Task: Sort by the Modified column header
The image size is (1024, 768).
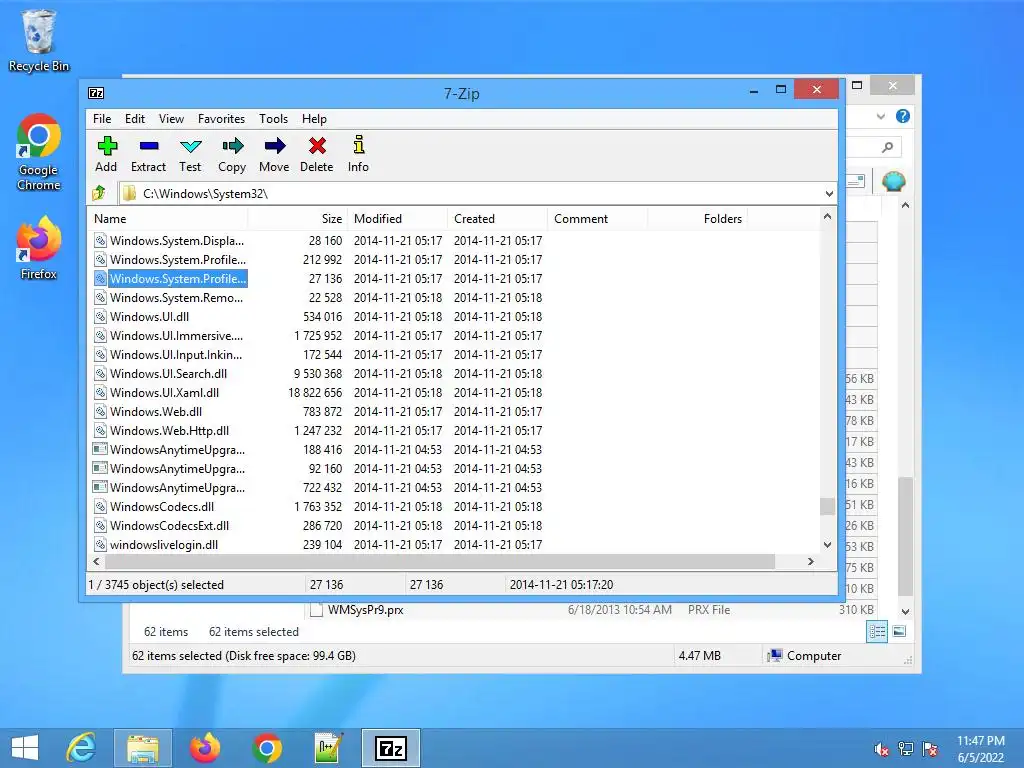Action: (397, 219)
